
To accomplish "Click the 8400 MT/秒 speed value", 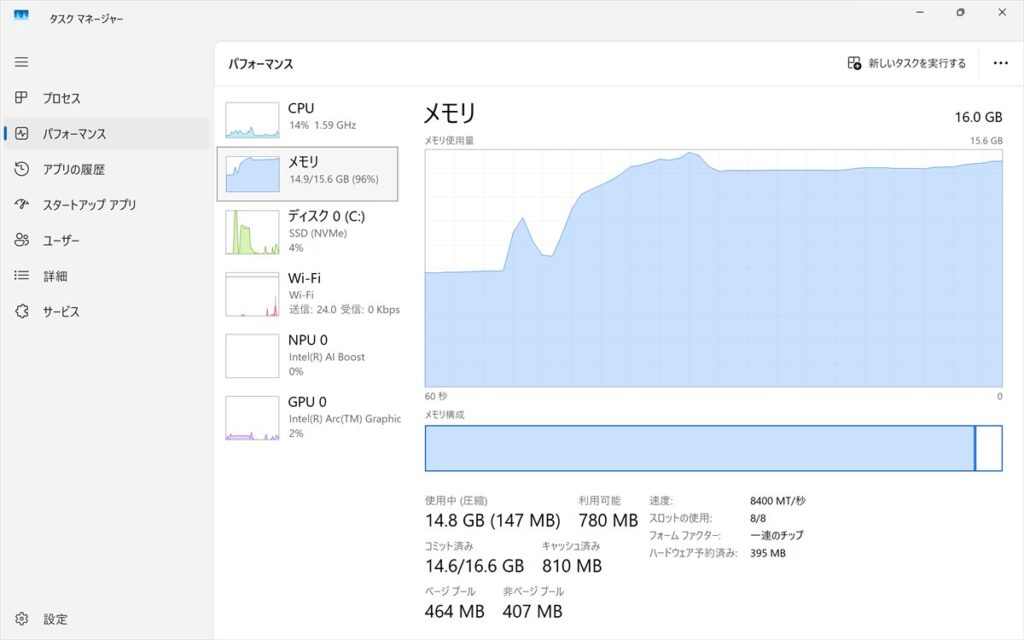I will (x=777, y=501).
